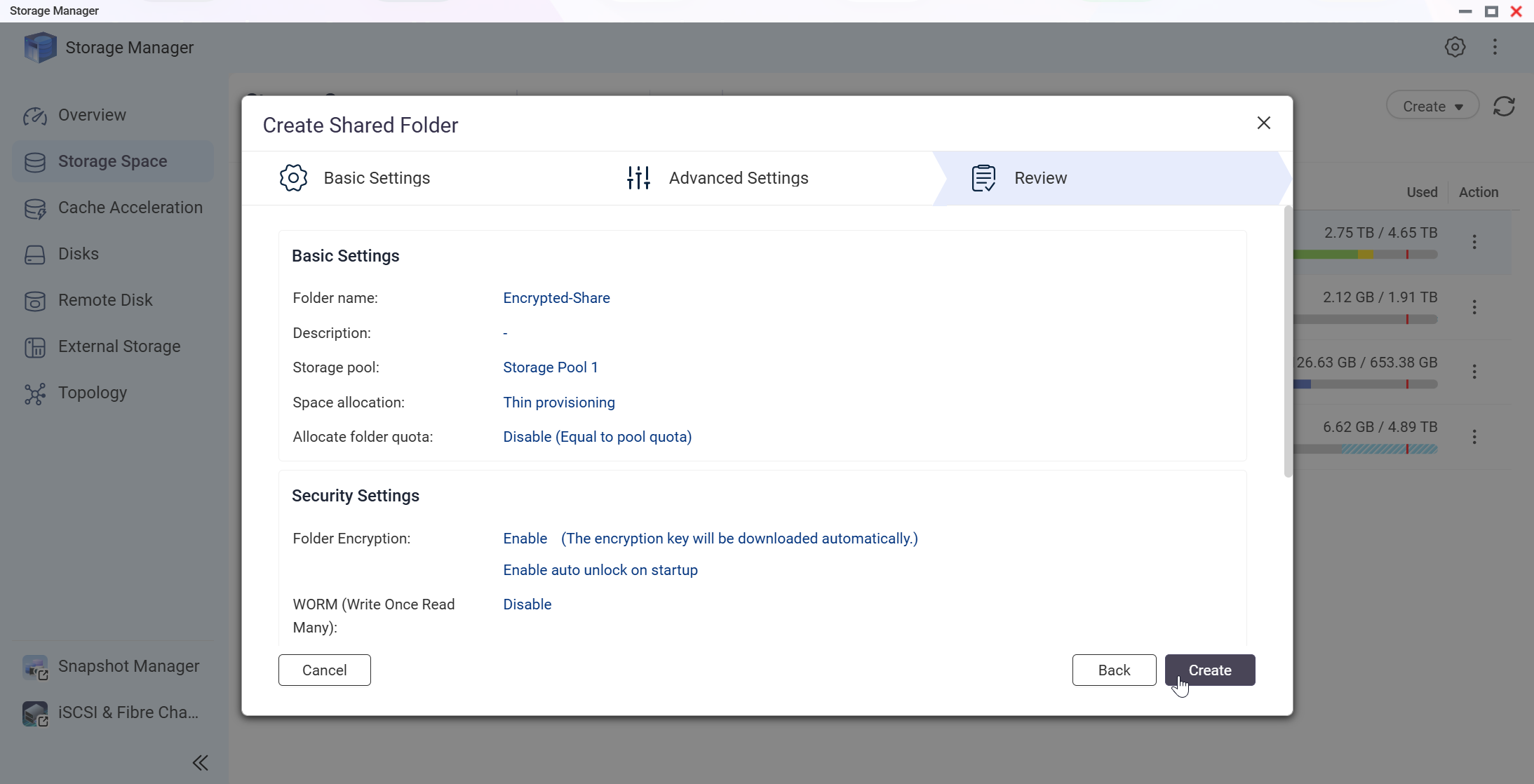Open Remote Disk in the sidebar

point(113,300)
